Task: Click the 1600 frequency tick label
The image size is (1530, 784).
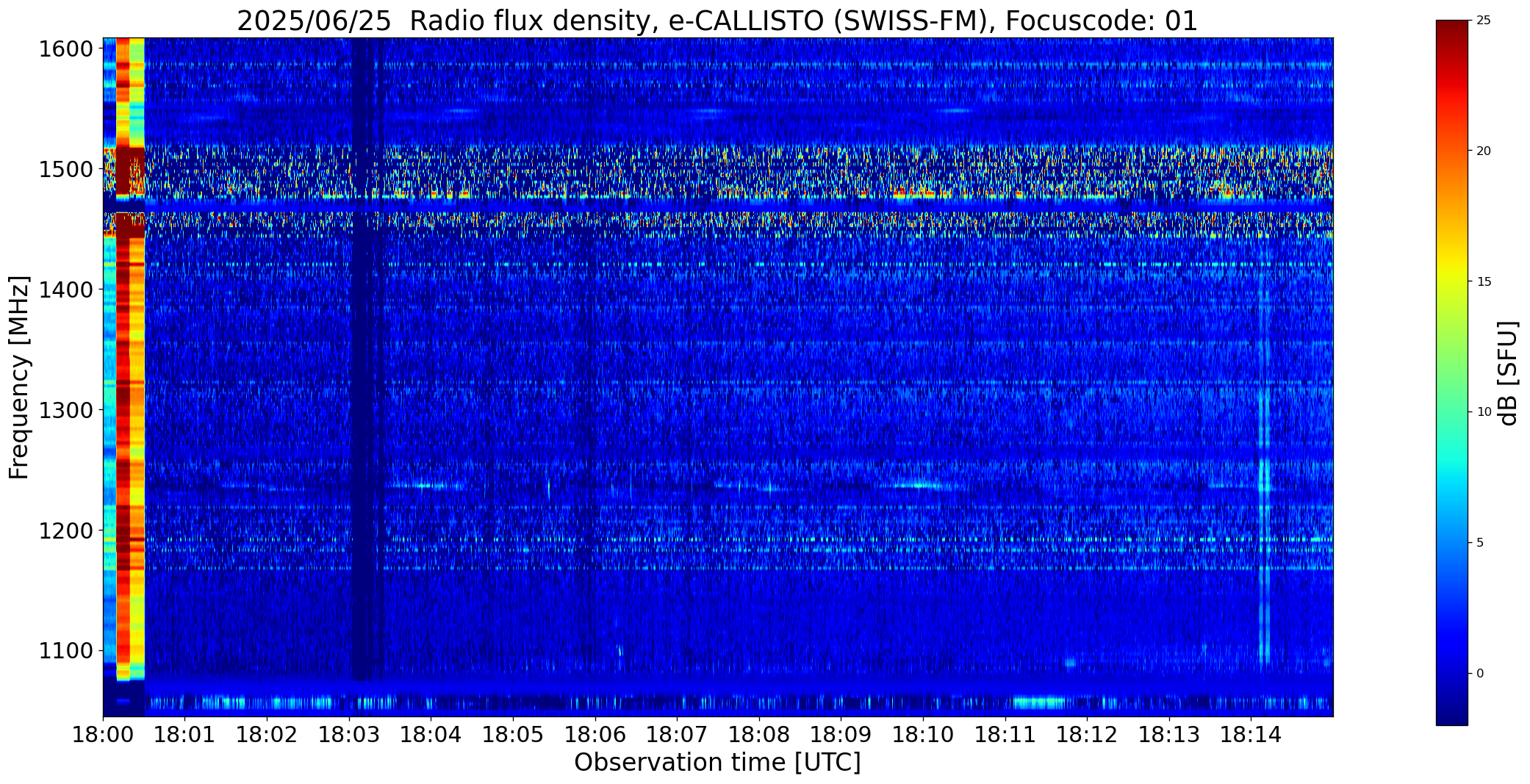Action: (x=66, y=49)
